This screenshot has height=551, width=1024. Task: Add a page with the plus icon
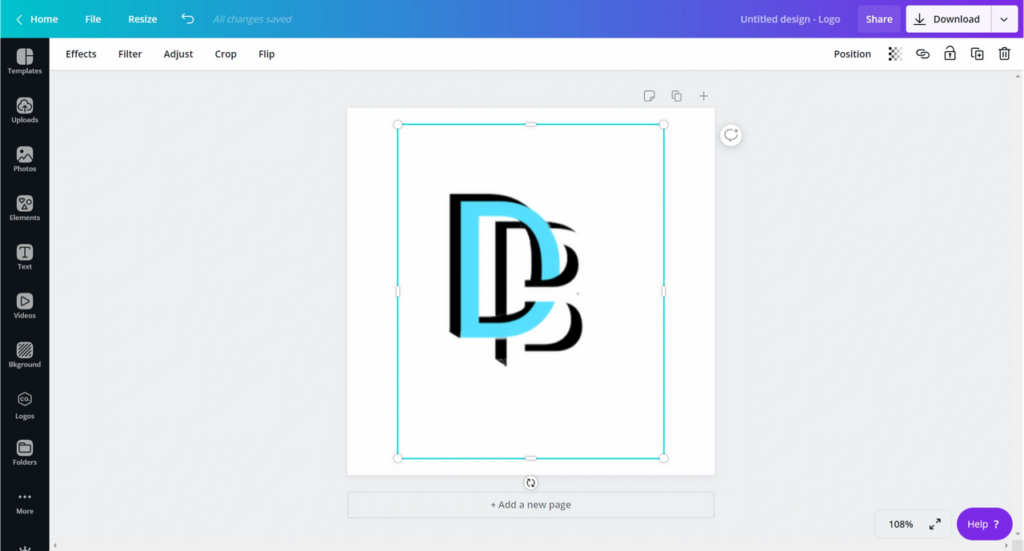click(x=703, y=96)
